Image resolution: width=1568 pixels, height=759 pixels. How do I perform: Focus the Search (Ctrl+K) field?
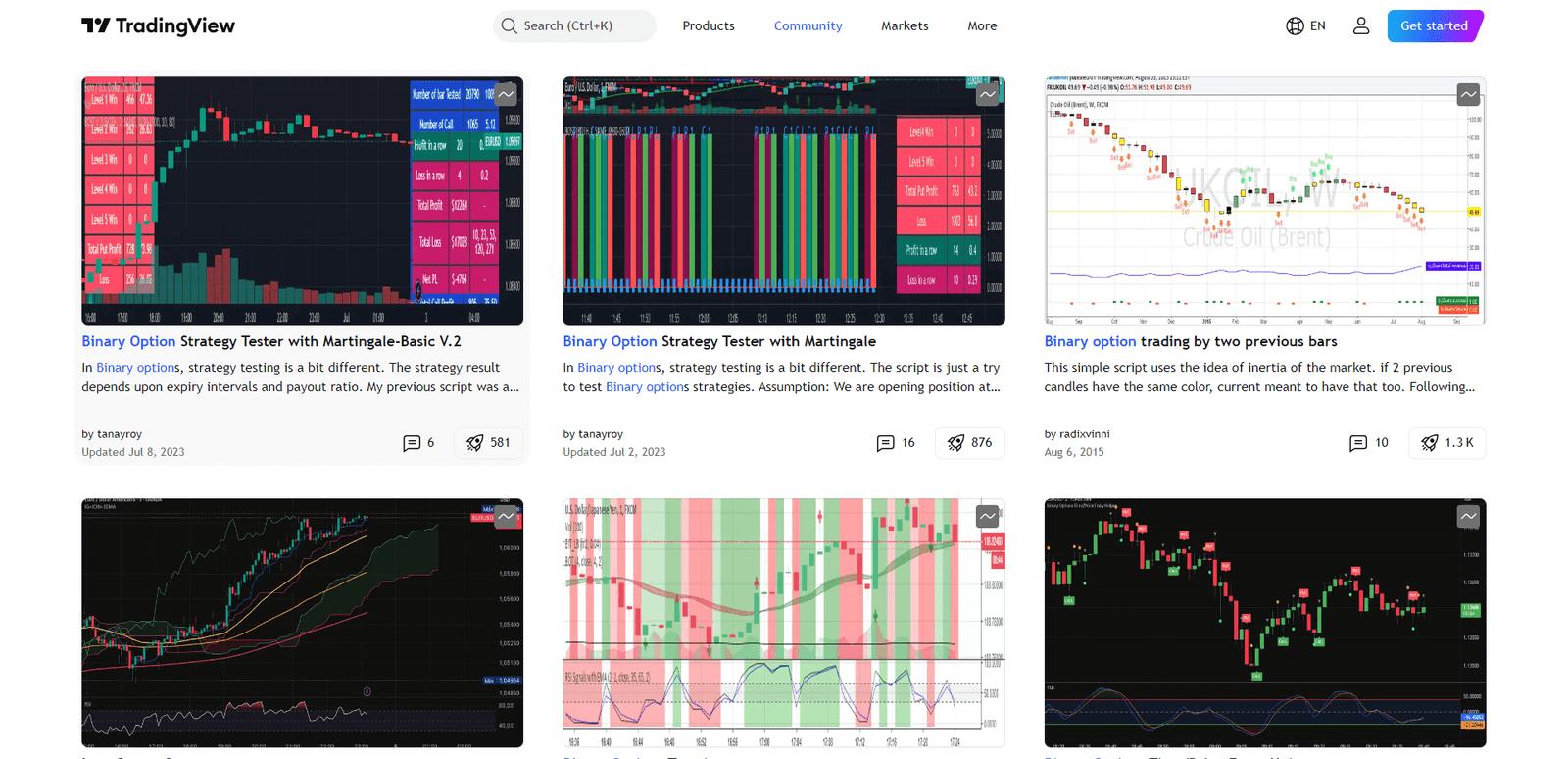574,25
